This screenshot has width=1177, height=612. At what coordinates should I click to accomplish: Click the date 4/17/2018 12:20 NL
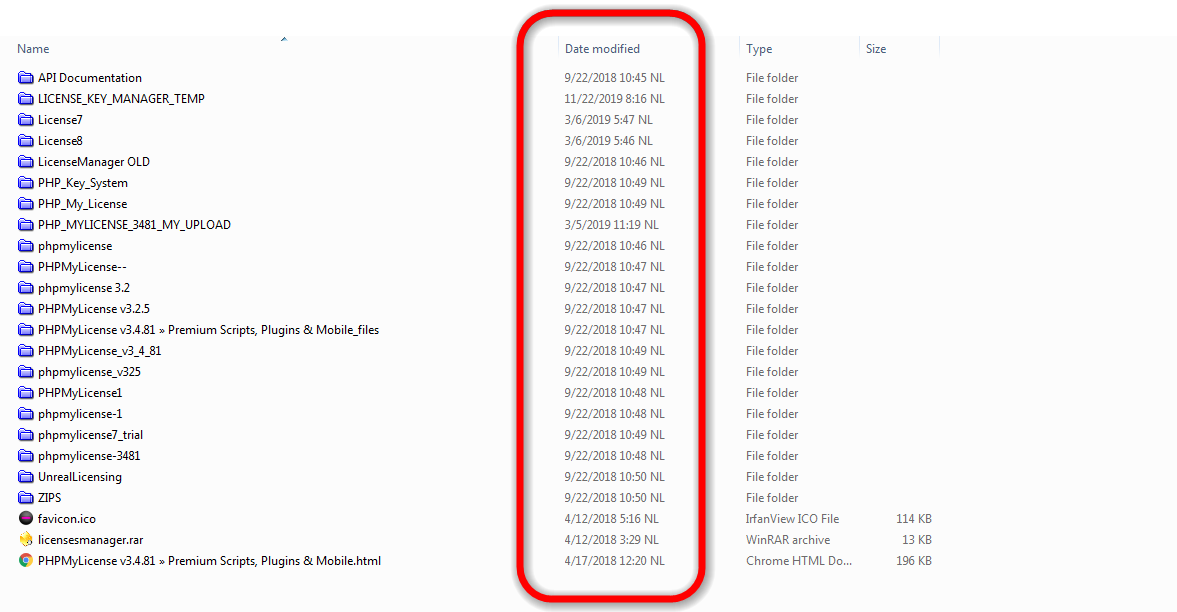(x=614, y=561)
